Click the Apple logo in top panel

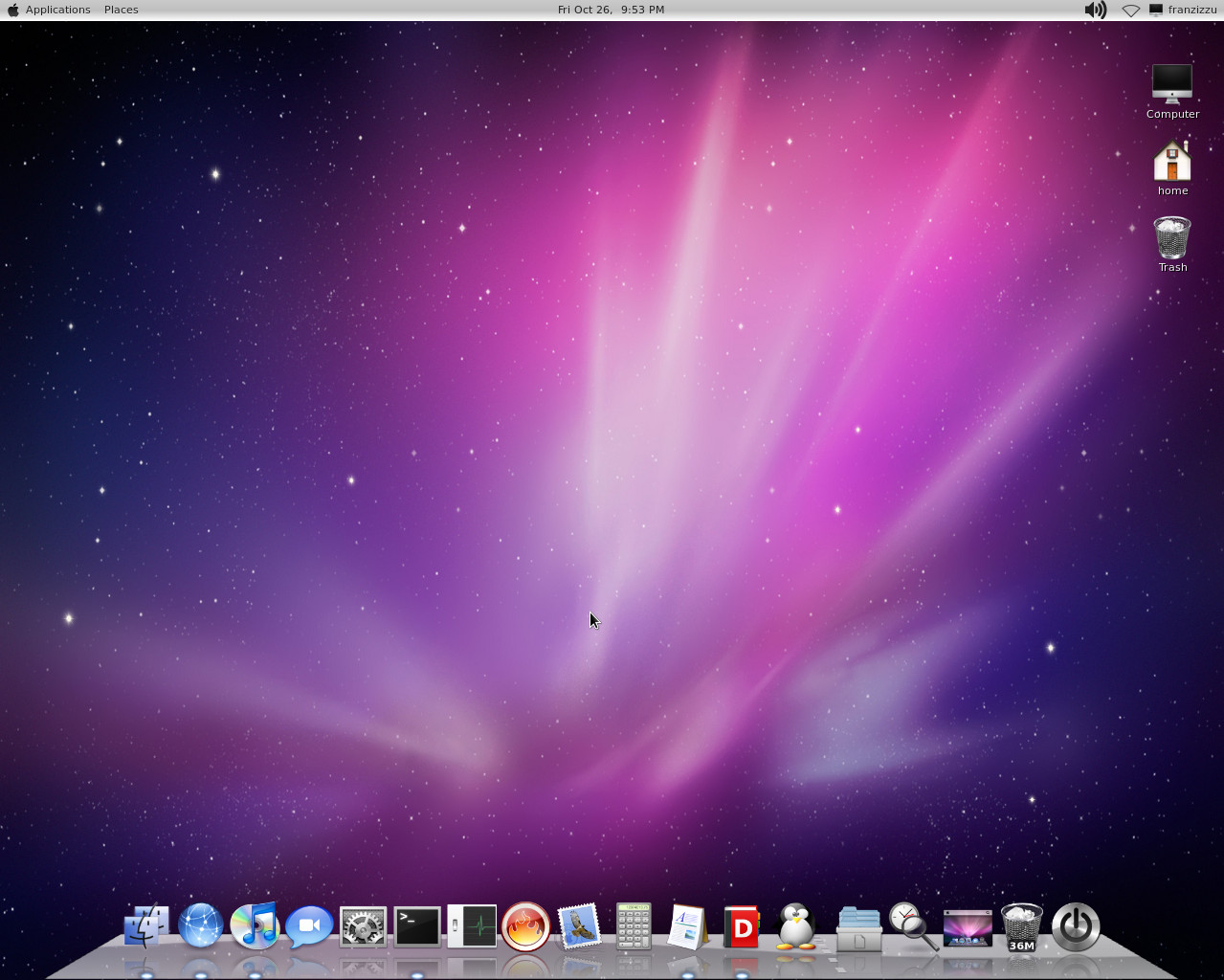point(12,10)
